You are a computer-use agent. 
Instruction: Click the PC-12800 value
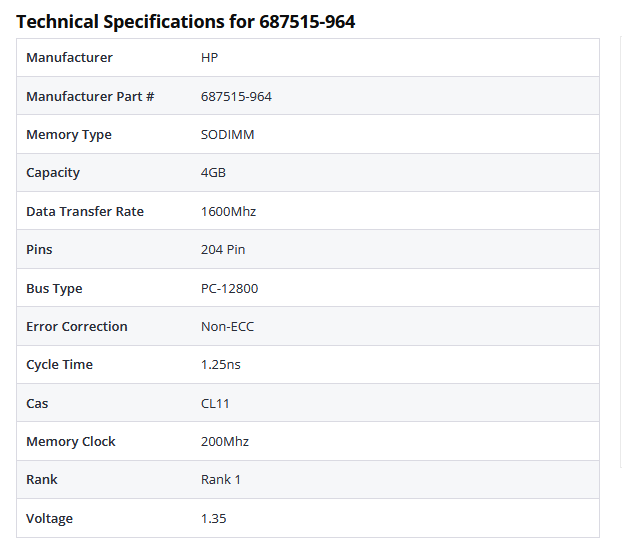pos(229,289)
